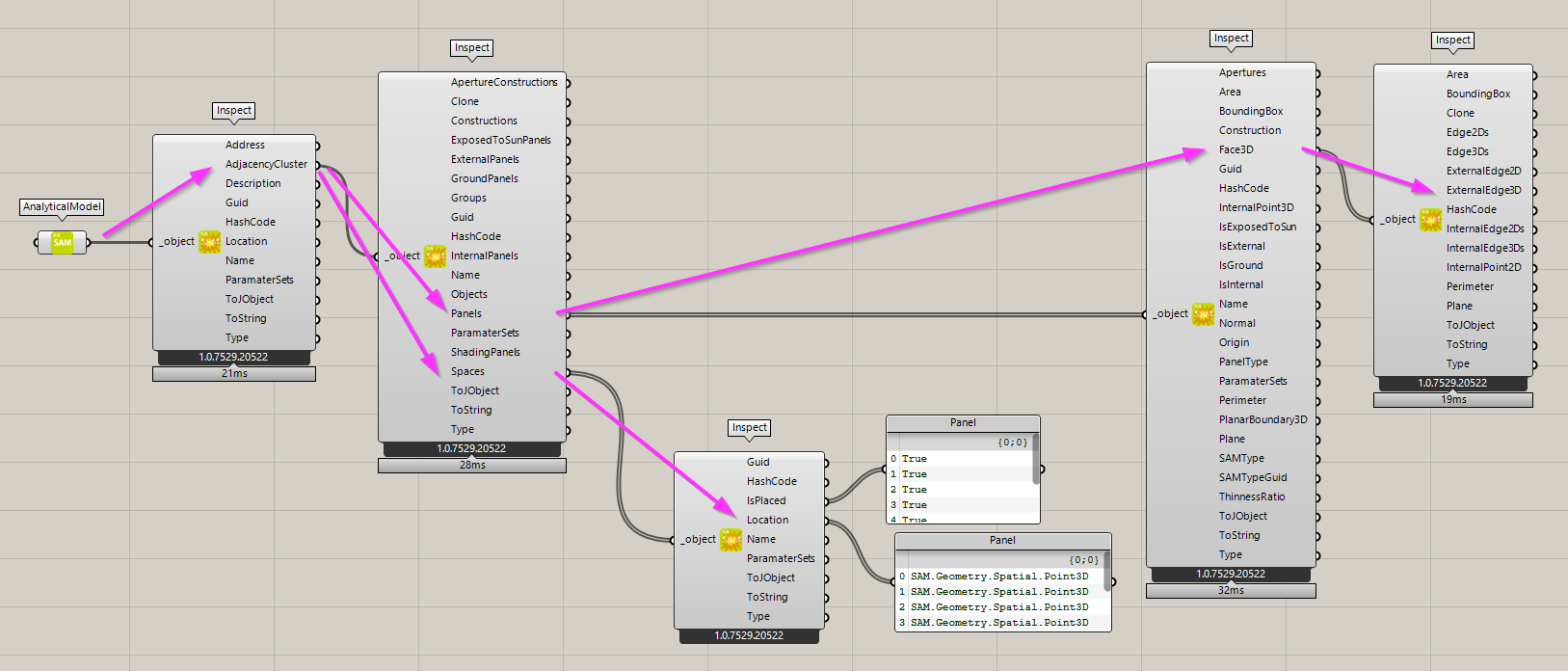This screenshot has height=671, width=1568.
Task: Click the PlanarBoundary3D output
Action: point(1263,420)
